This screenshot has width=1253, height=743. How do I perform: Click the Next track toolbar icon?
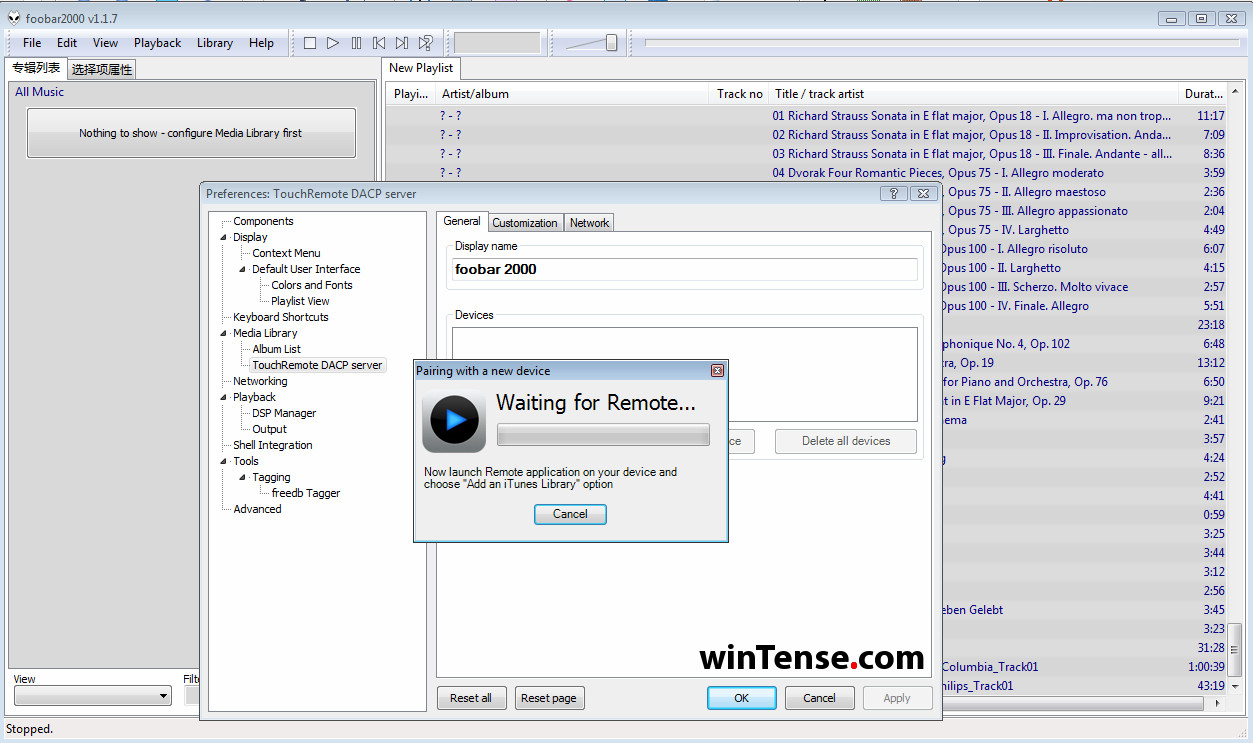(x=402, y=43)
